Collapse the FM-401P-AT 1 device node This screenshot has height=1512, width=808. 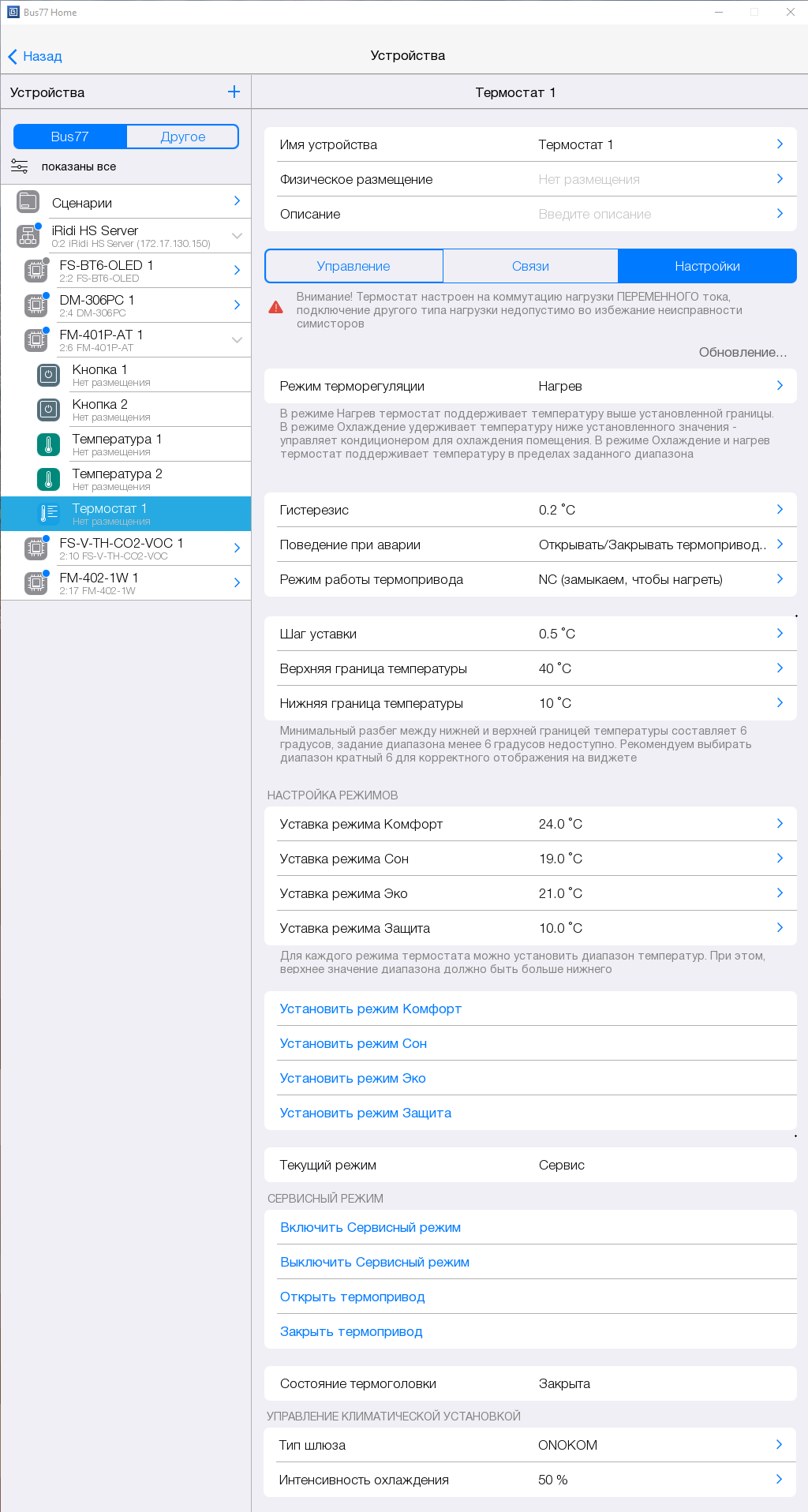[237, 340]
